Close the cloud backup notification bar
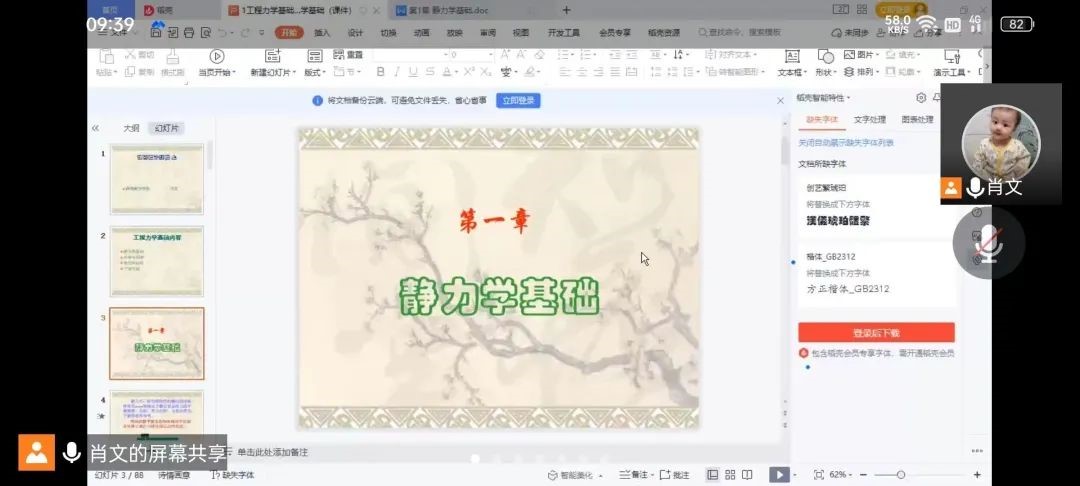 [780, 100]
